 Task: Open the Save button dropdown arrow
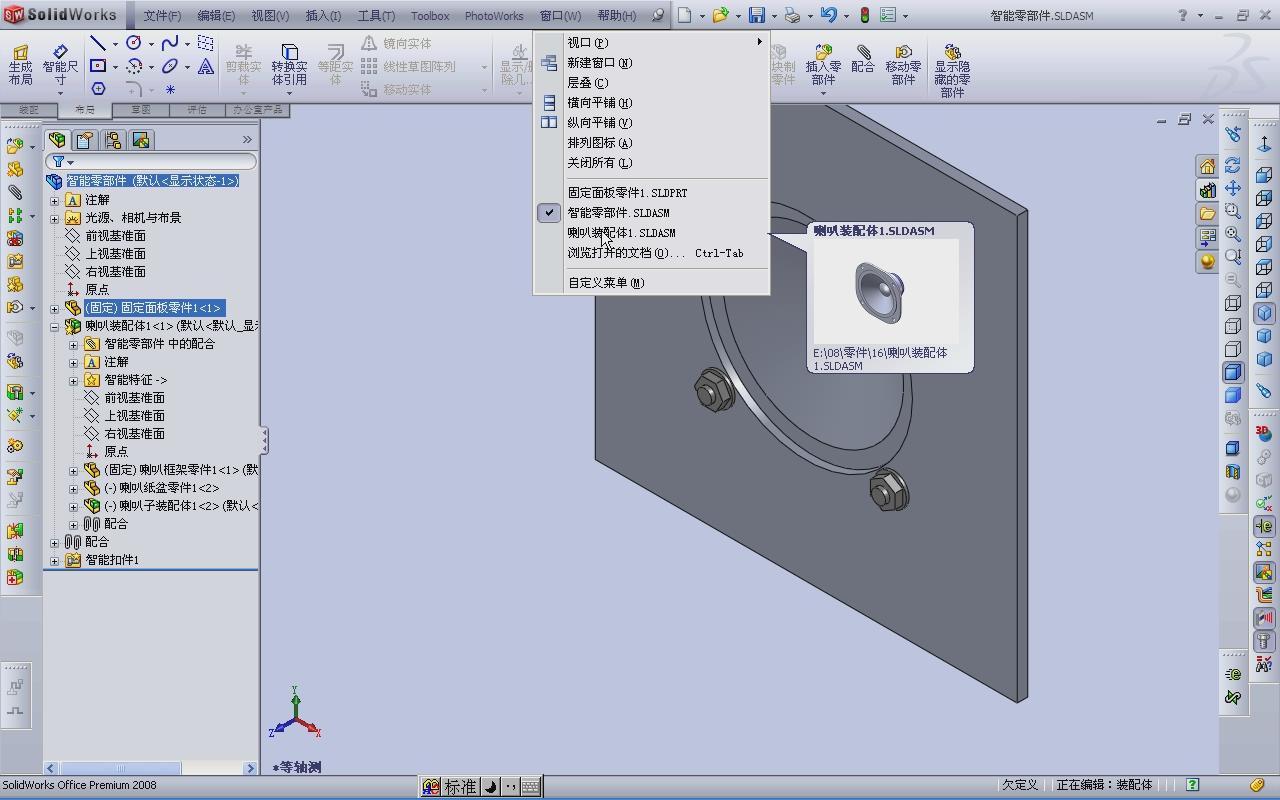coord(773,16)
